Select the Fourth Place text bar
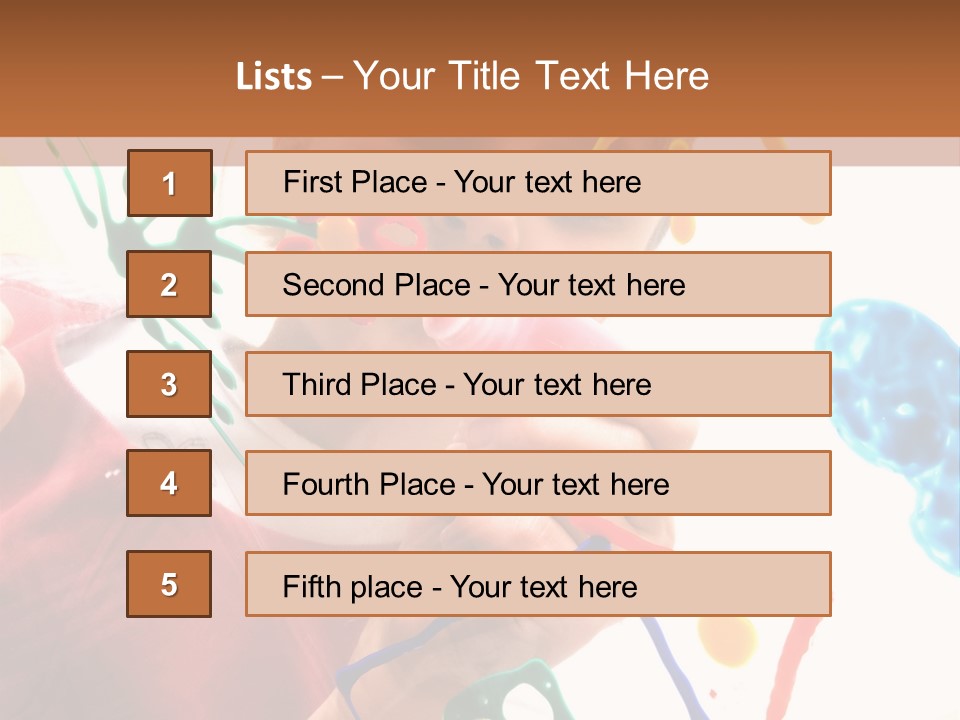Screen dimensions: 960x720 click(538, 483)
